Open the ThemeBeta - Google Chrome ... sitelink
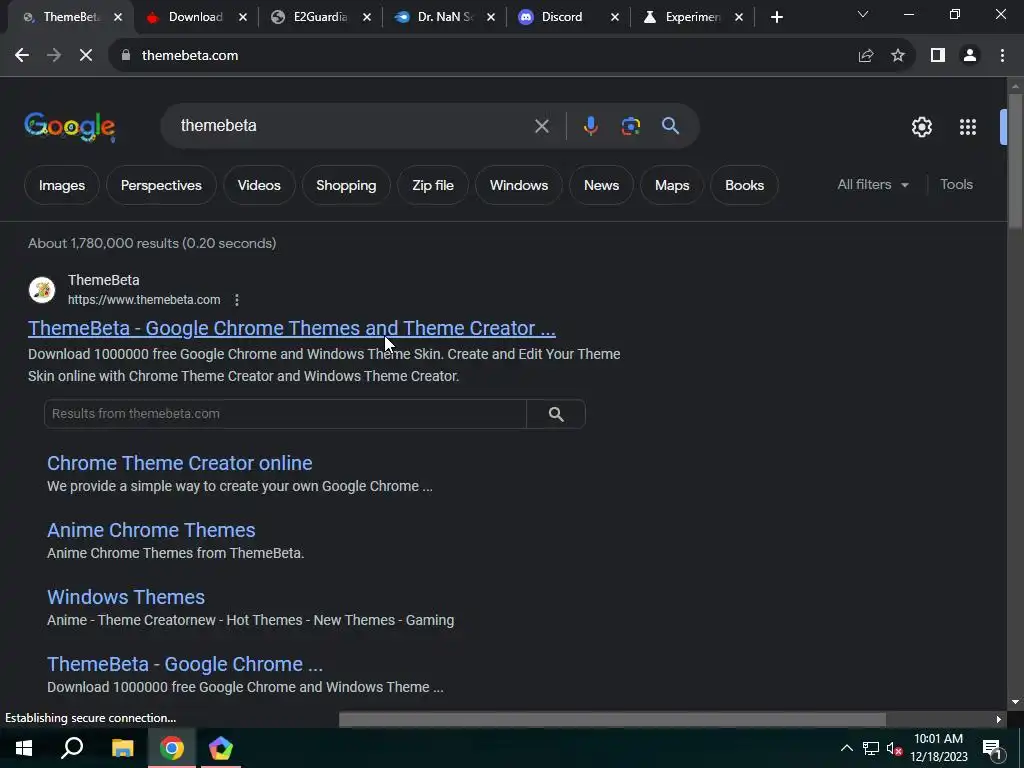This screenshot has height=768, width=1024. coord(185,664)
